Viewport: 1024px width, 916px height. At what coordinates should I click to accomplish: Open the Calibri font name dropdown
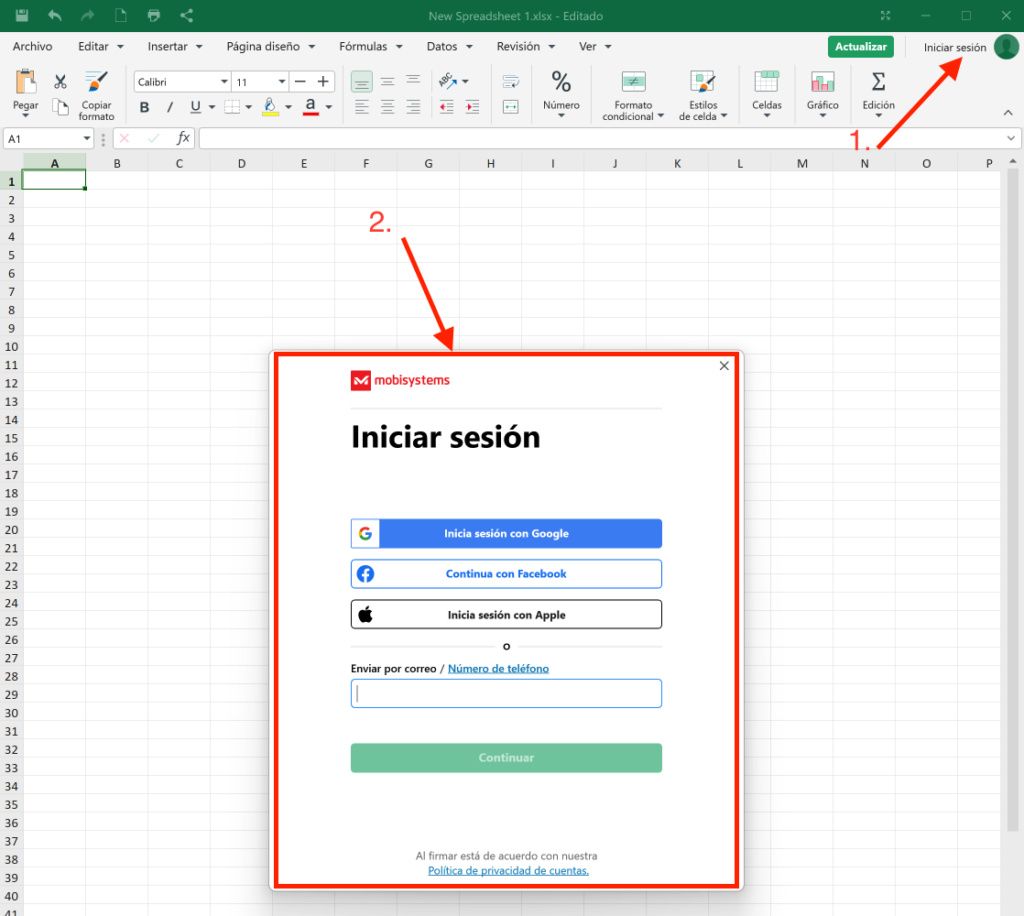point(182,82)
